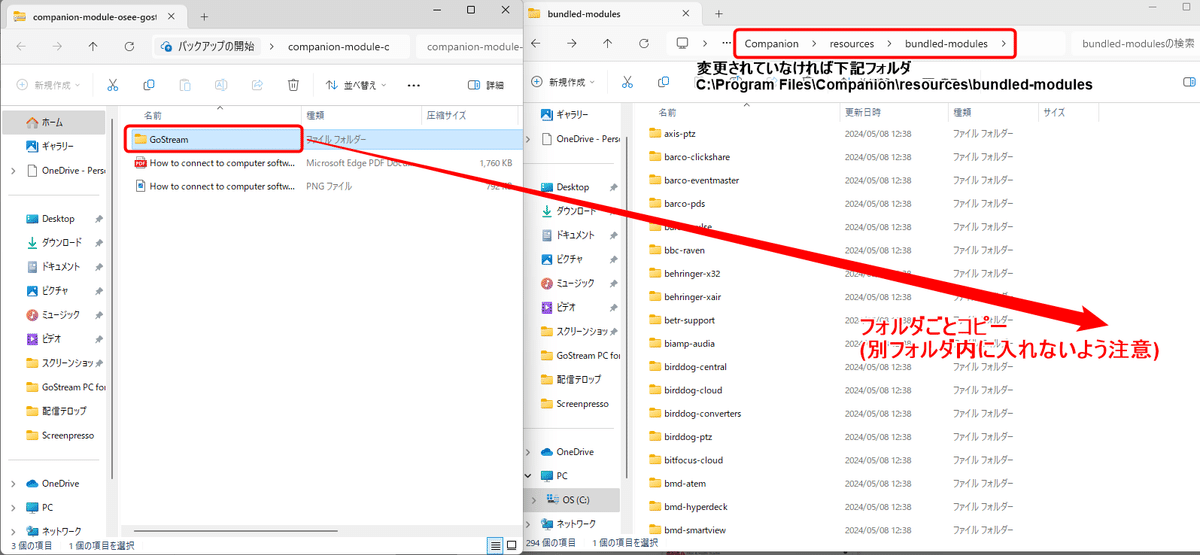Click Share icon in left window toolbar
The height and width of the screenshot is (555, 1200).
257,85
